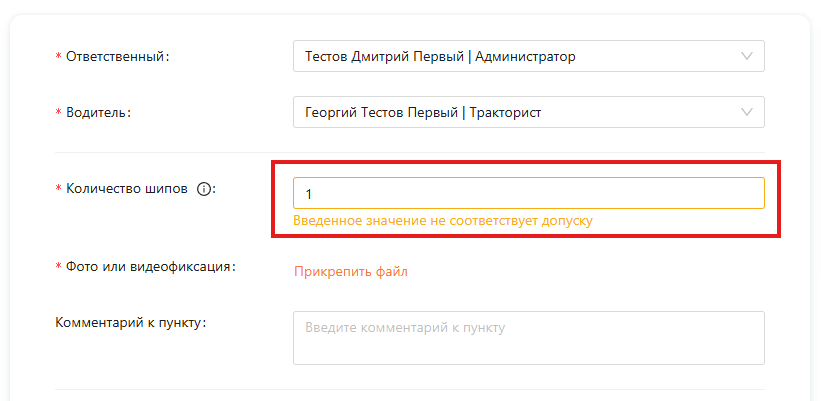Click the warning 'Введенное значение не соответствует допуску'

pyautogui.click(x=442, y=221)
